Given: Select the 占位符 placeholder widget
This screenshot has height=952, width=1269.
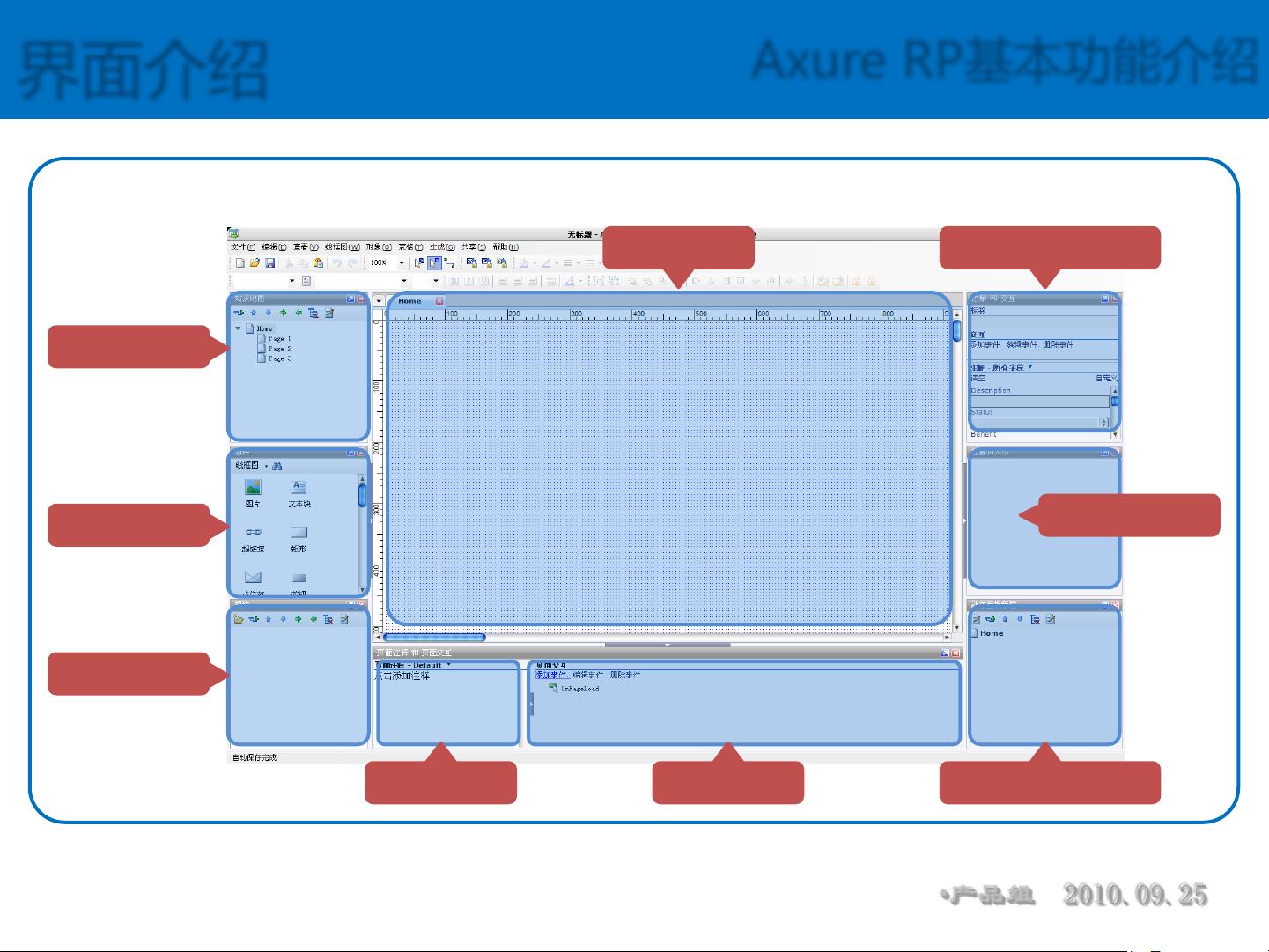Looking at the screenshot, I should click(x=254, y=579).
